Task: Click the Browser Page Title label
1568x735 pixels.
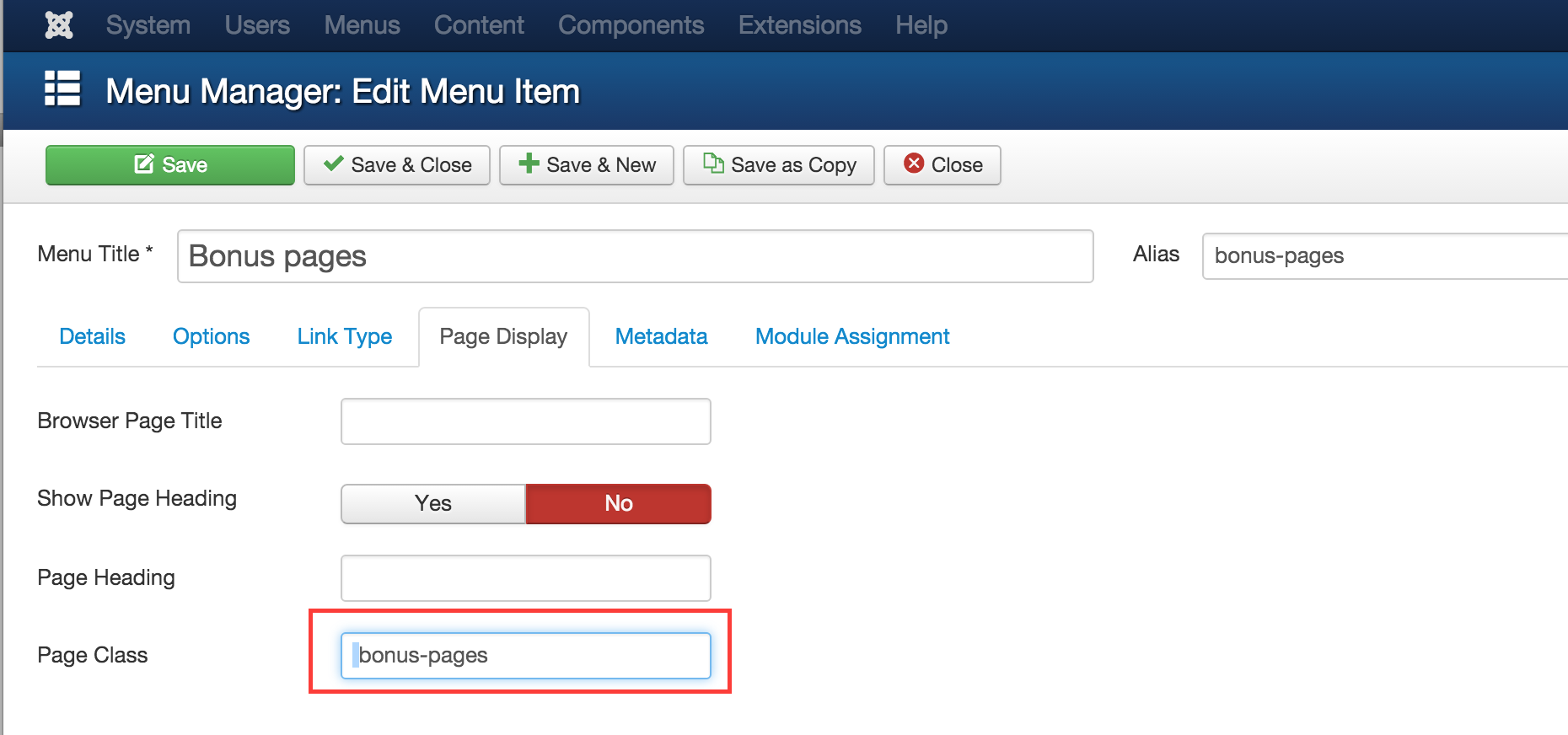Action: 130,421
